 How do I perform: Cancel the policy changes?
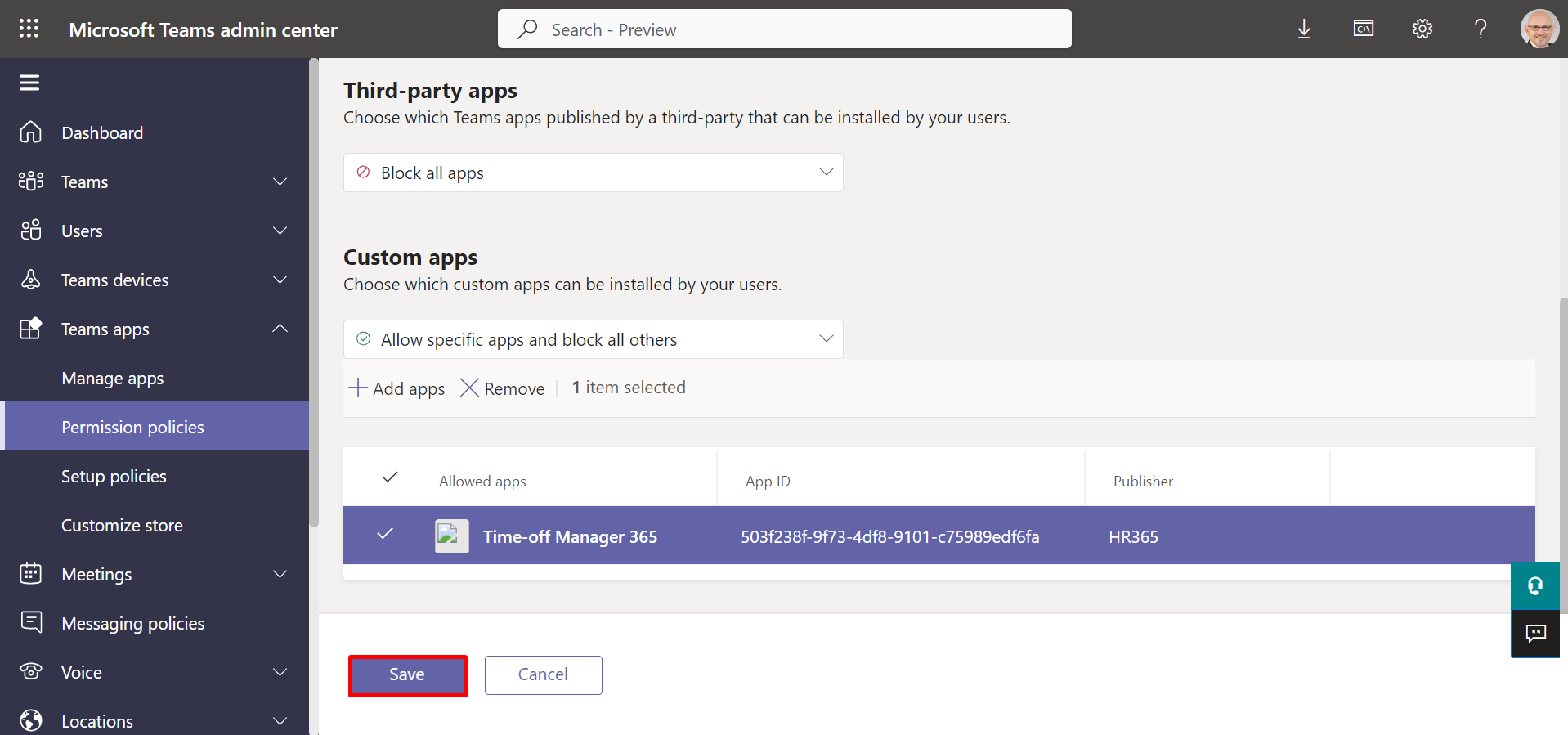click(x=543, y=675)
